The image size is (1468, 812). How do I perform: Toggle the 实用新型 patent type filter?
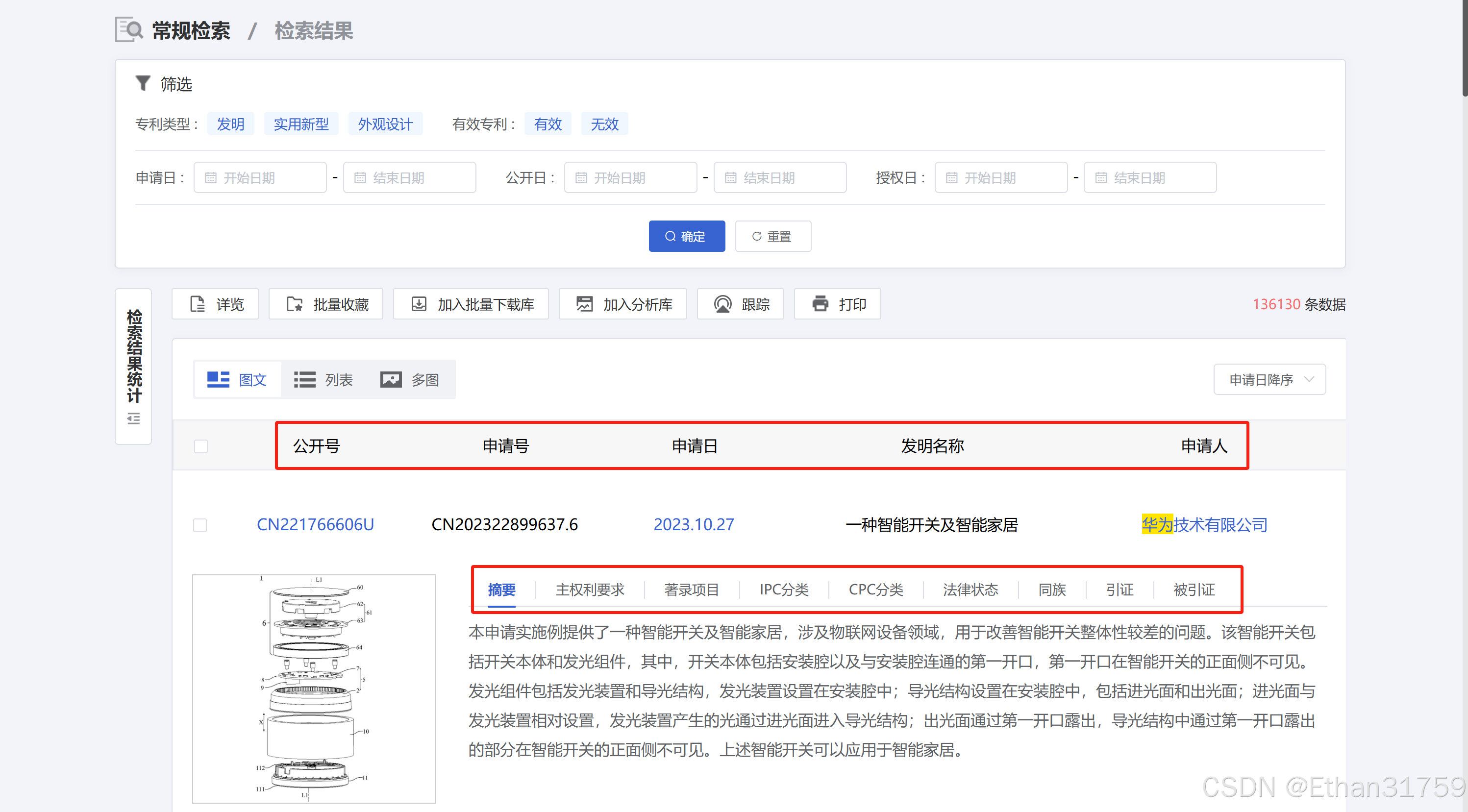tap(301, 124)
